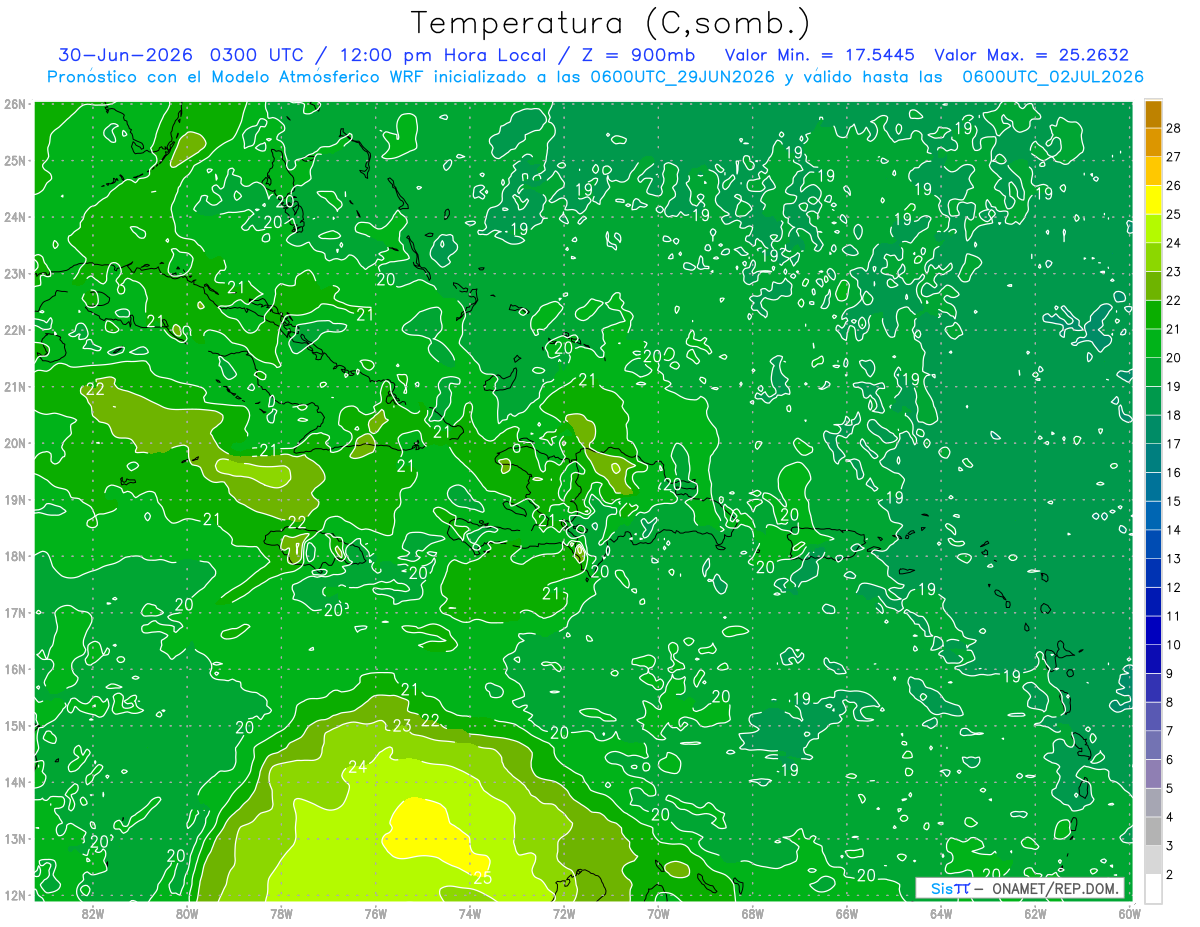Click the colorbar label '17'
Viewport: 1200px width, 927px height.
pyautogui.click(x=1173, y=444)
